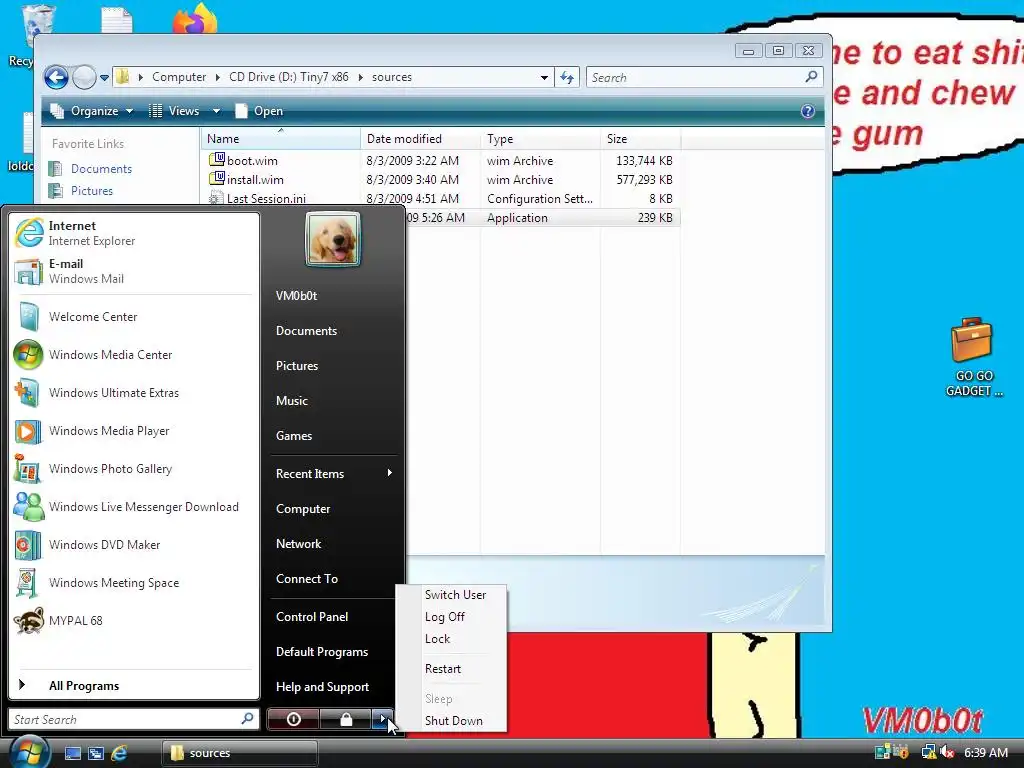
Task: Launch MYPAL 68 browser
Action: tap(134, 620)
